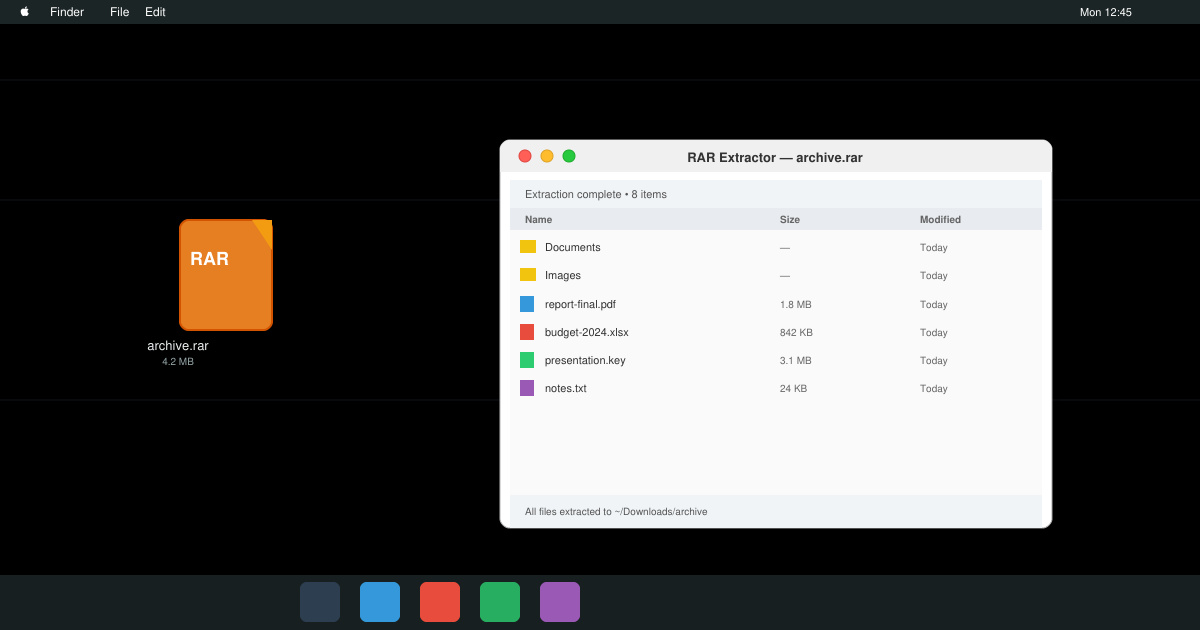Viewport: 1200px width, 630px height.
Task: Open the purple dock icon
Action: [560, 602]
